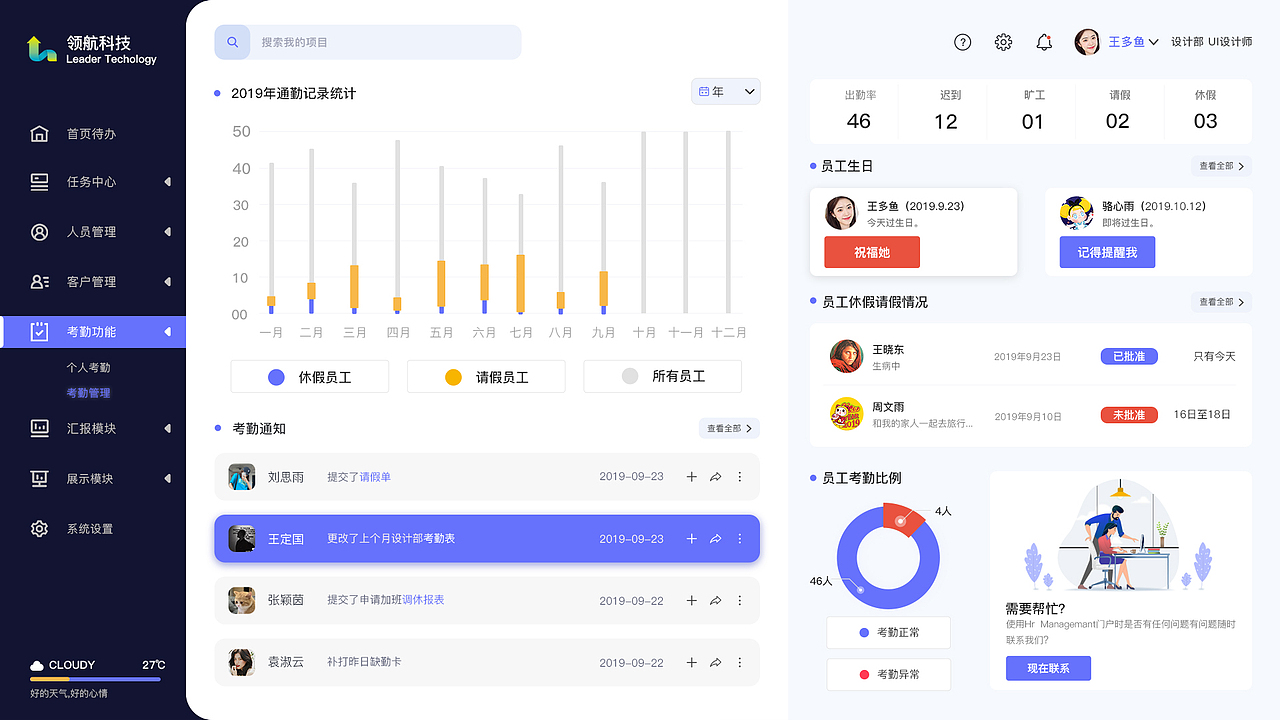
Task: Open the help question mark icon
Action: pos(962,42)
